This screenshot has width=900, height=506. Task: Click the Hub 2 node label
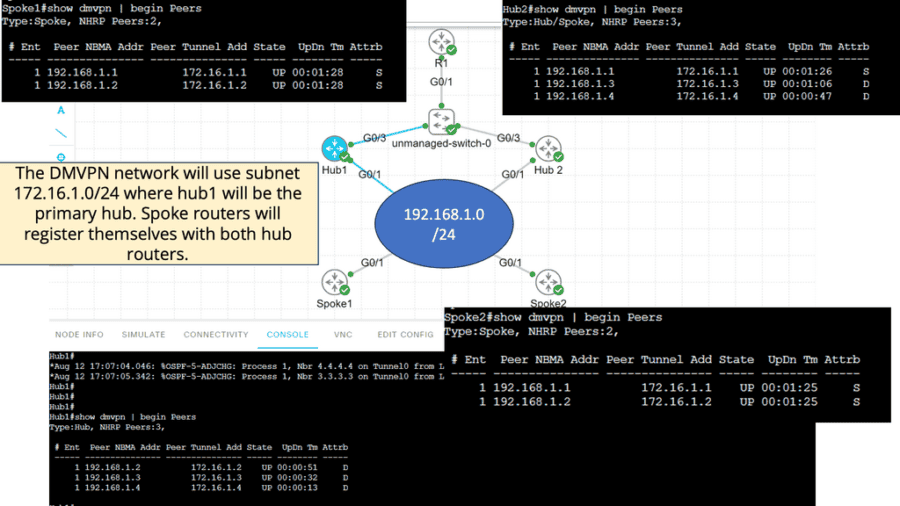[x=548, y=170]
